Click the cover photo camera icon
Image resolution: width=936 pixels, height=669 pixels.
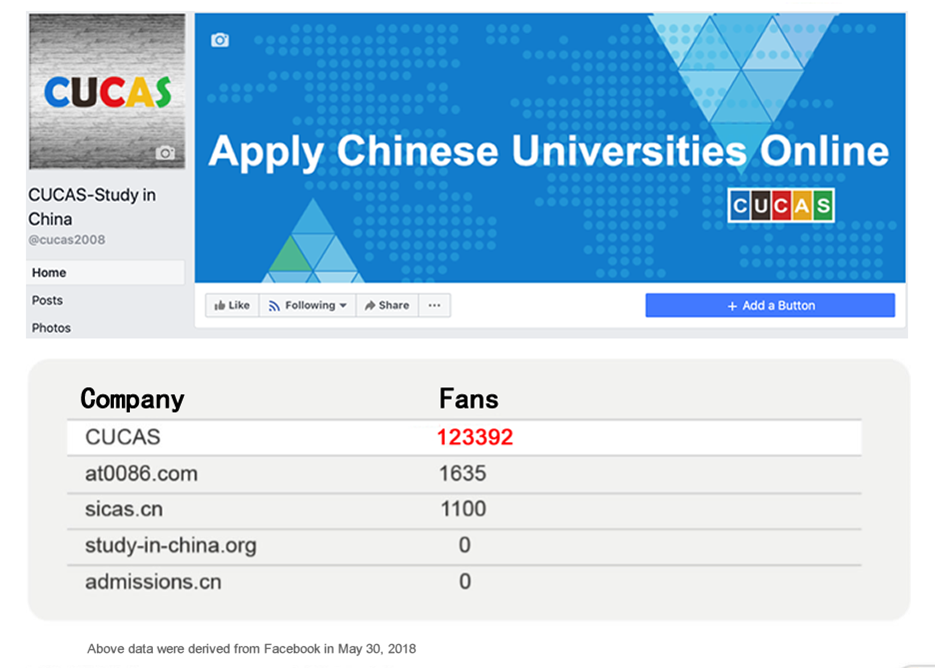pyautogui.click(x=220, y=40)
